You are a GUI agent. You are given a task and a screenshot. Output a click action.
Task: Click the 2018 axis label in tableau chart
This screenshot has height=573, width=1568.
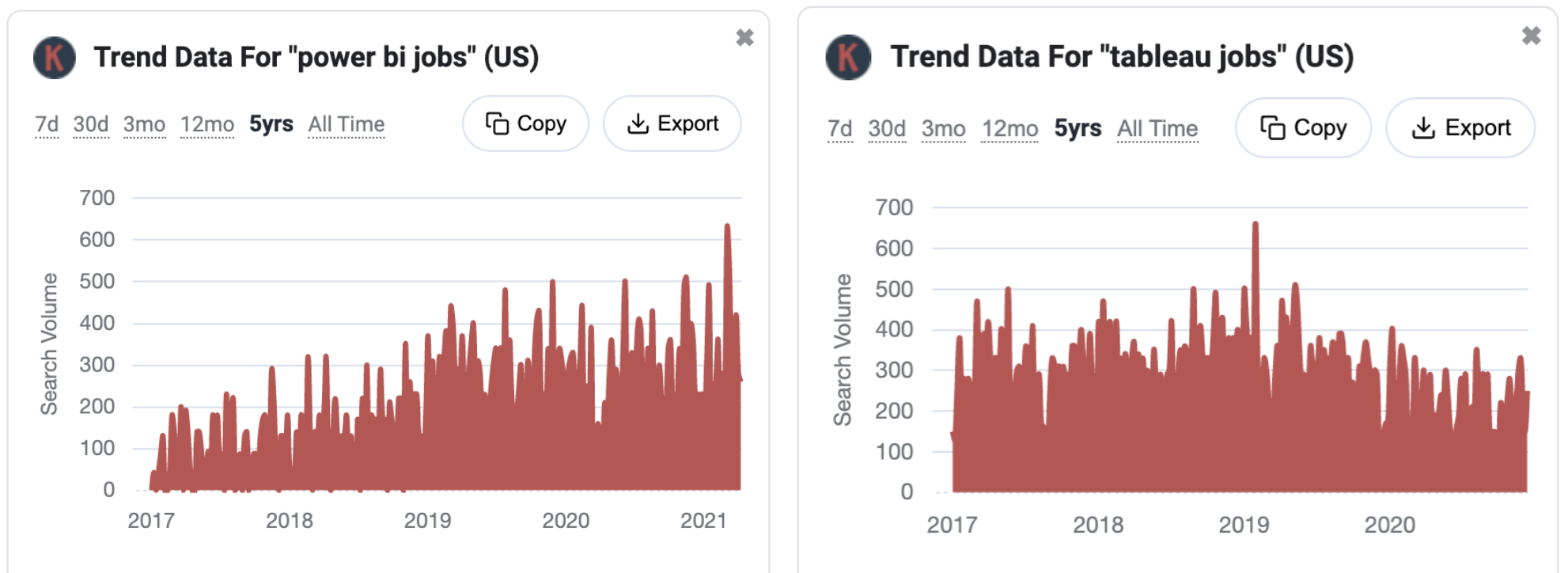[1097, 525]
